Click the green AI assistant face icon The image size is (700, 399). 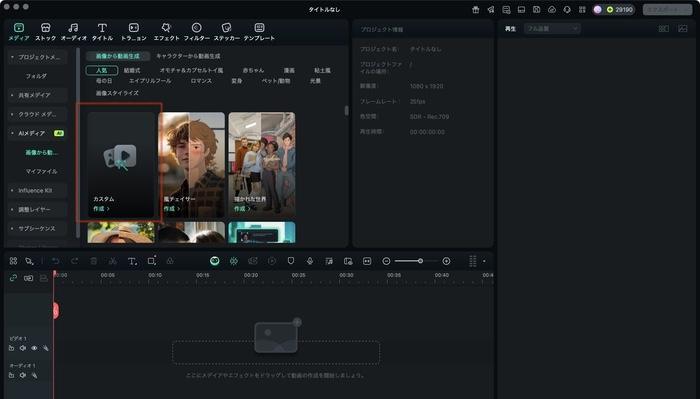tap(215, 261)
